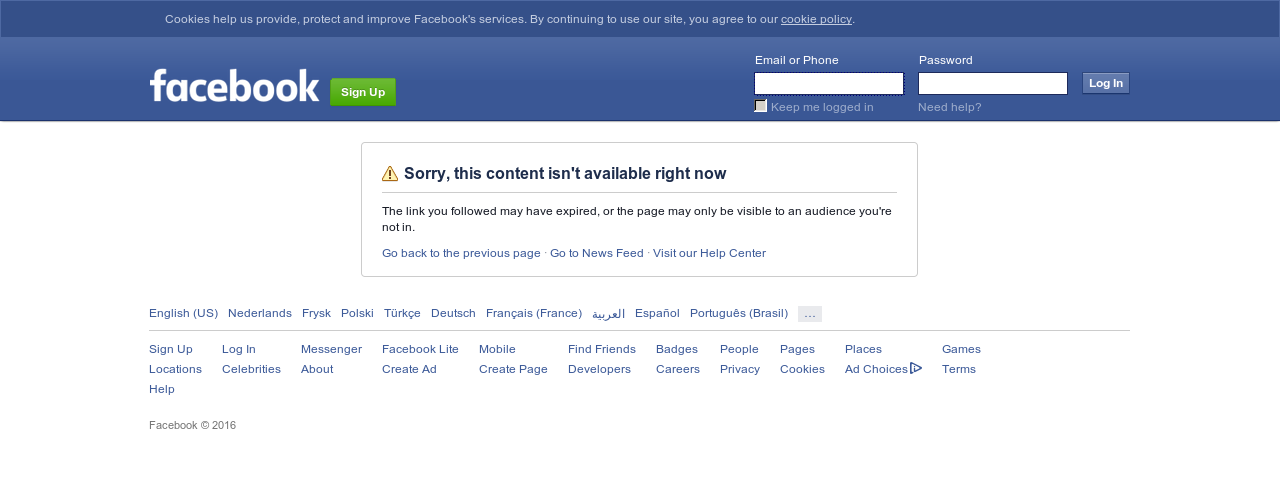The image size is (1280, 480).
Task: Open the Messenger footer link
Action: (331, 349)
